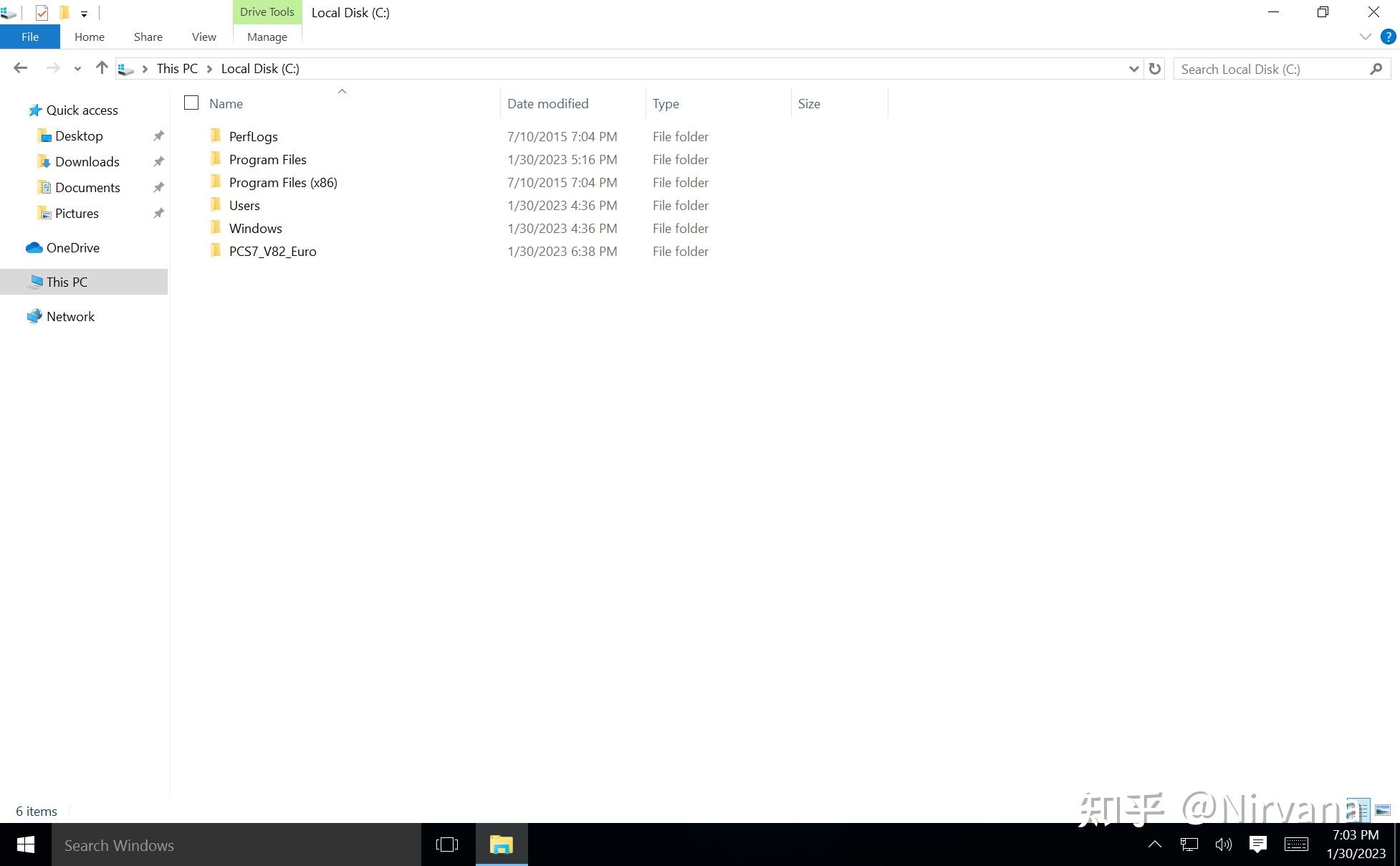
Task: Sort by the Date modified column header
Action: tap(547, 103)
